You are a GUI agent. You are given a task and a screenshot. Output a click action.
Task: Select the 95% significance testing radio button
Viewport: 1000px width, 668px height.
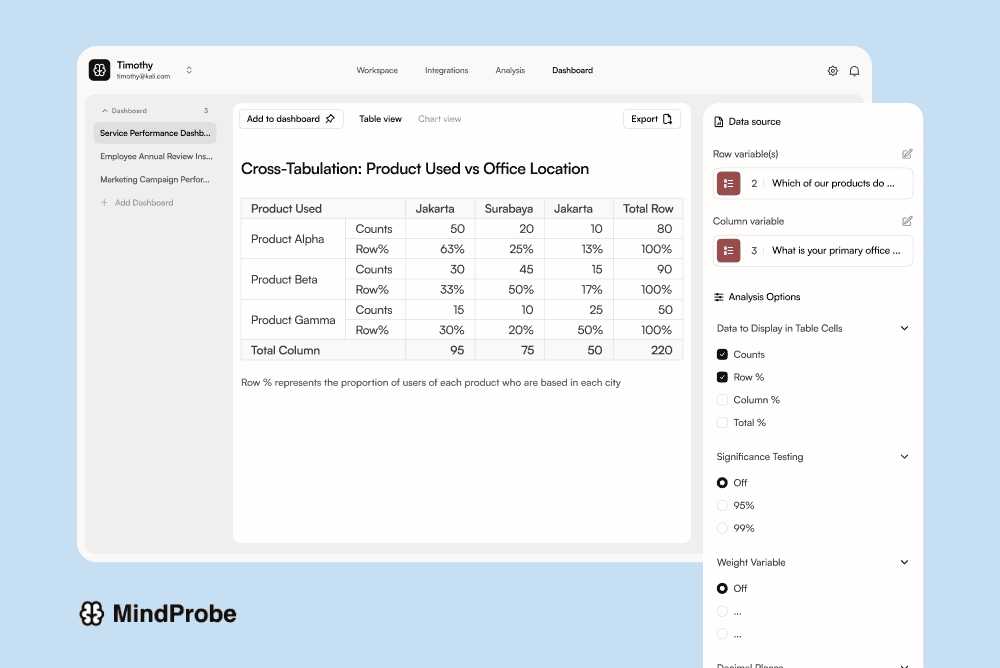(722, 505)
